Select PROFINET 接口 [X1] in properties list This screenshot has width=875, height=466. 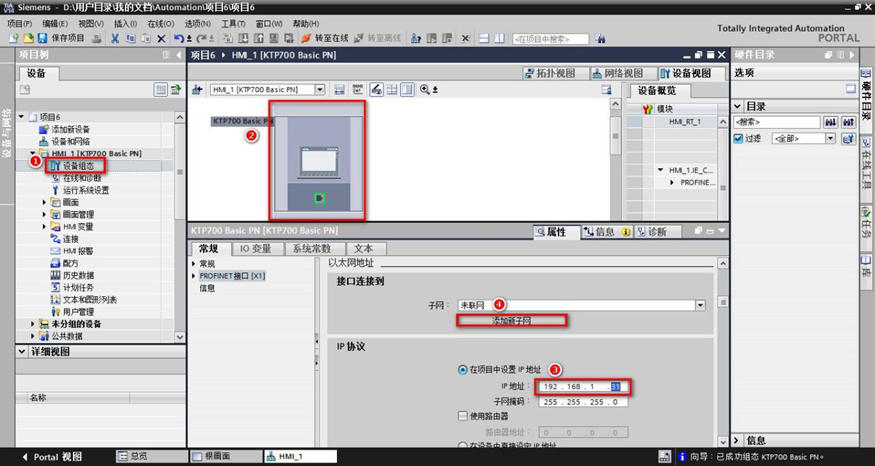coord(233,276)
